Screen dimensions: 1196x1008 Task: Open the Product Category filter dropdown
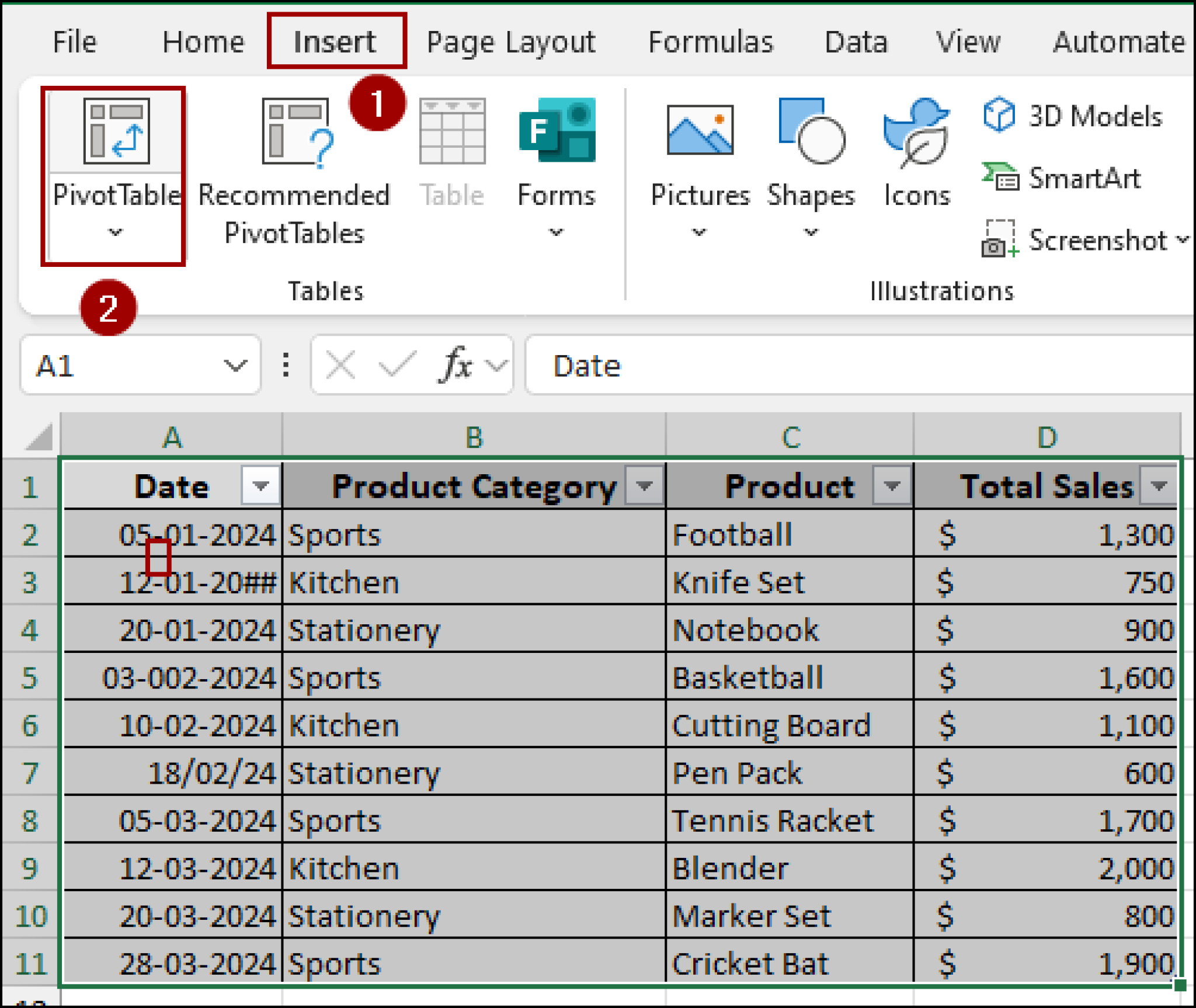pyautogui.click(x=645, y=486)
